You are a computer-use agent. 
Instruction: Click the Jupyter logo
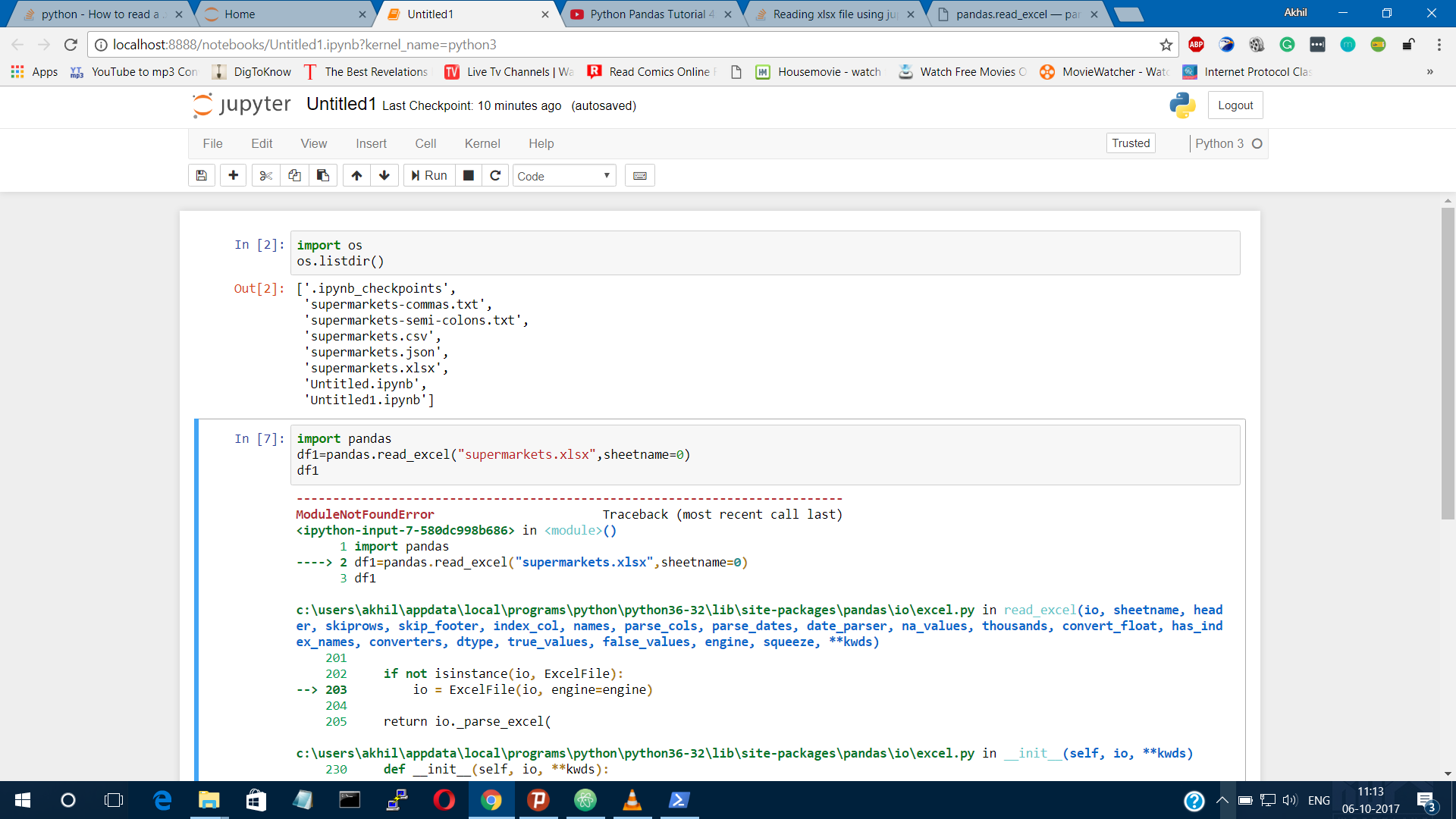(x=242, y=105)
